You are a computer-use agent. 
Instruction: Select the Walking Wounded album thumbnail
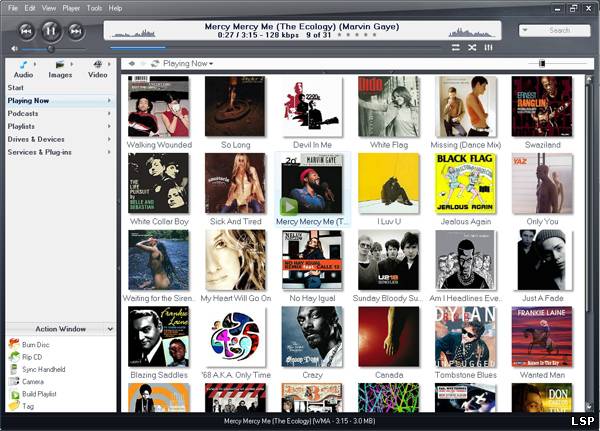coord(158,106)
